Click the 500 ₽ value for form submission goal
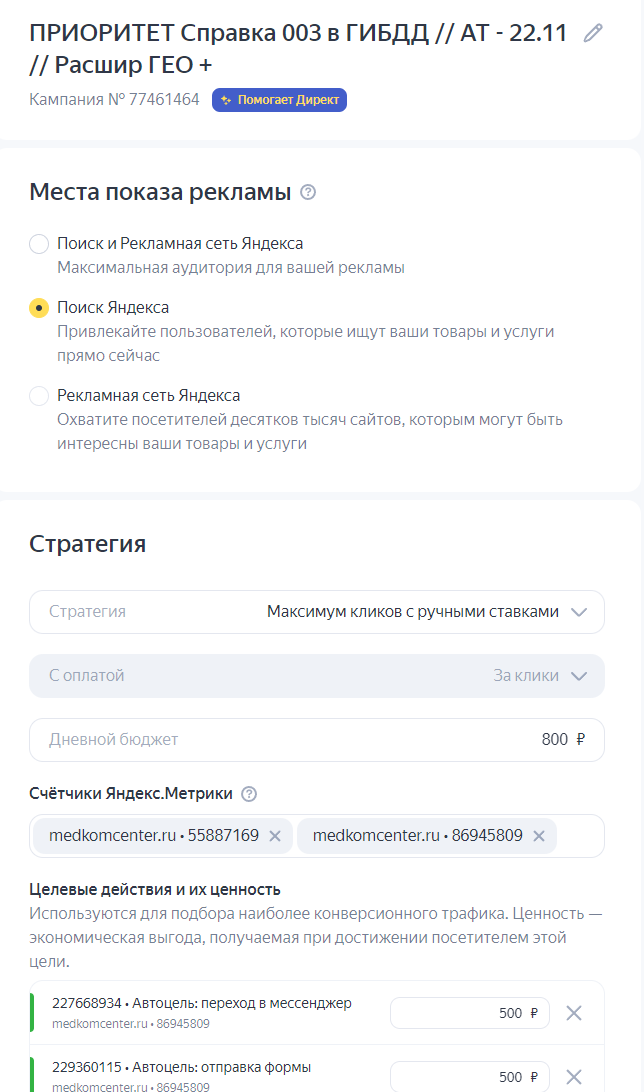 coord(469,1077)
